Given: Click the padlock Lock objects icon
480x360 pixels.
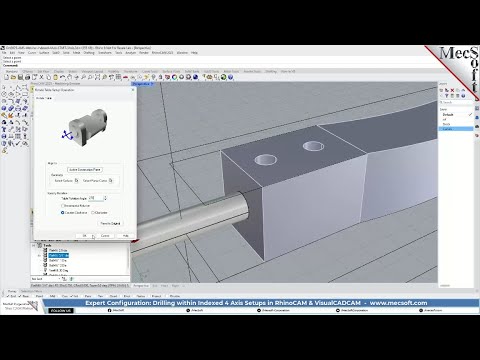Looking at the screenshot, I should pyautogui.click(x=160, y=77).
